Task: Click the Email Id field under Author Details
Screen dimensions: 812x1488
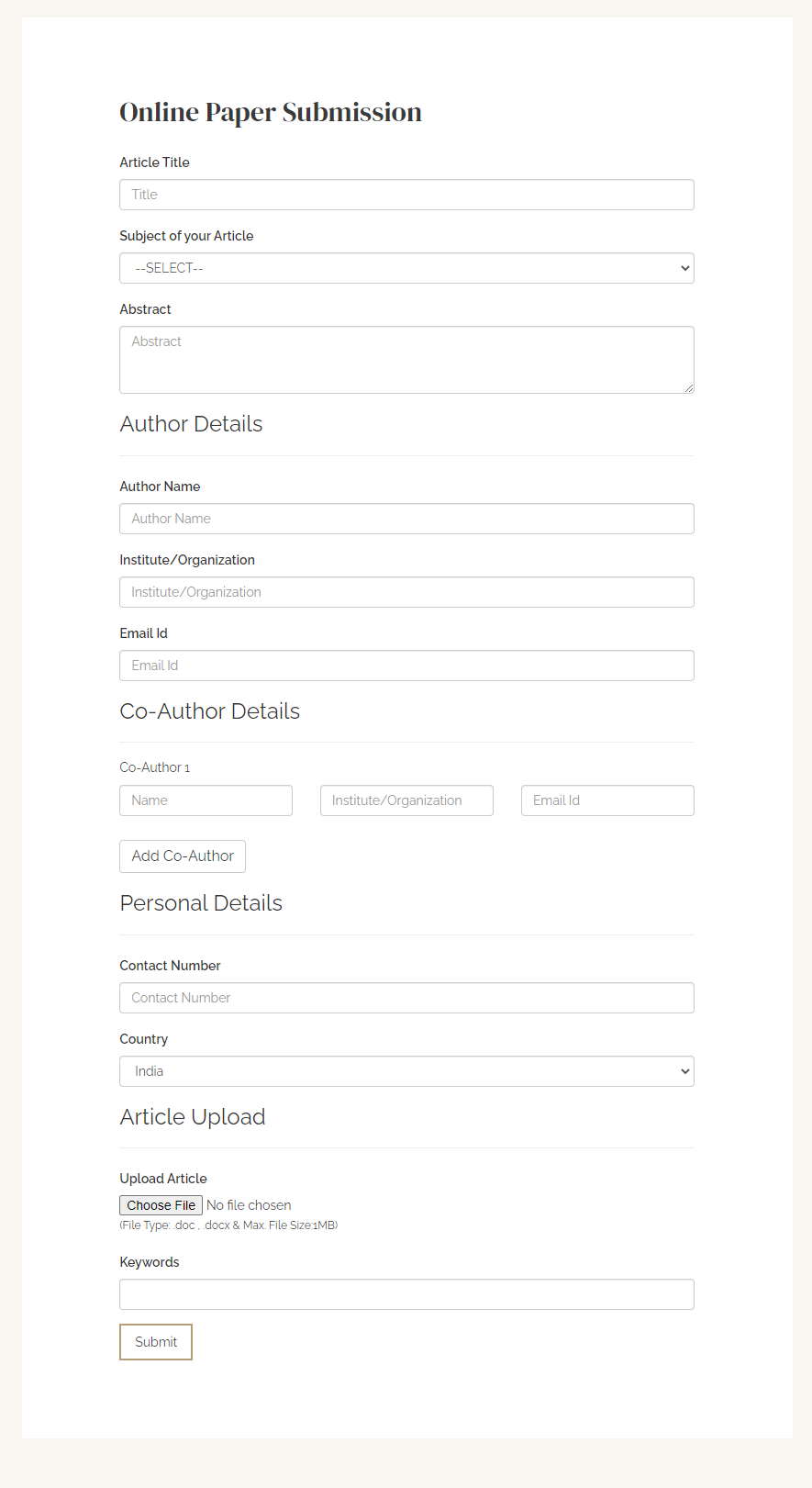Action: coord(406,665)
